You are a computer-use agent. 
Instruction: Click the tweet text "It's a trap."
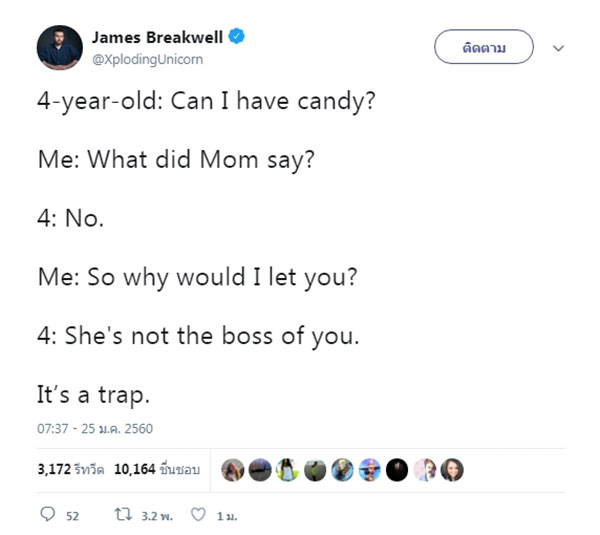93,395
